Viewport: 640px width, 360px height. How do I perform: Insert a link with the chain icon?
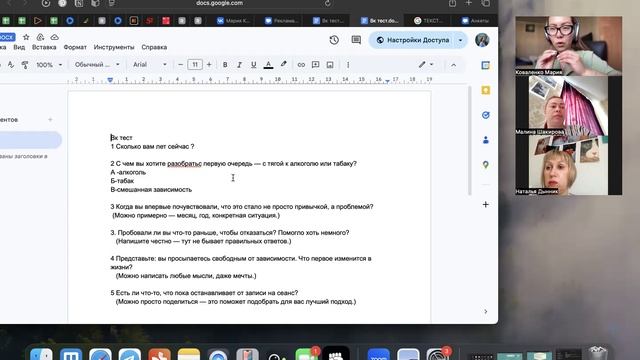click(x=301, y=64)
